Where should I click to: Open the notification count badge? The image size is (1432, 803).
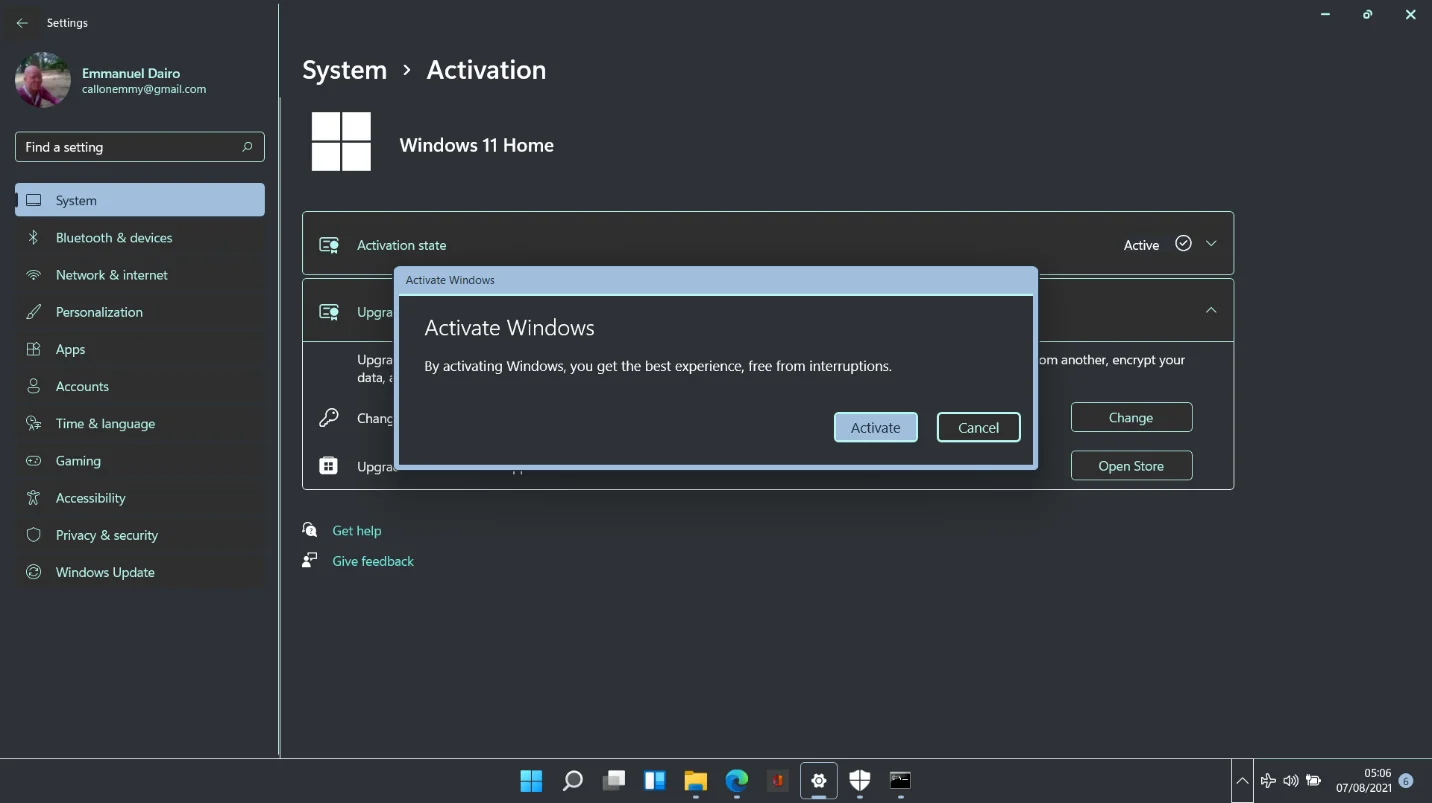point(1406,781)
